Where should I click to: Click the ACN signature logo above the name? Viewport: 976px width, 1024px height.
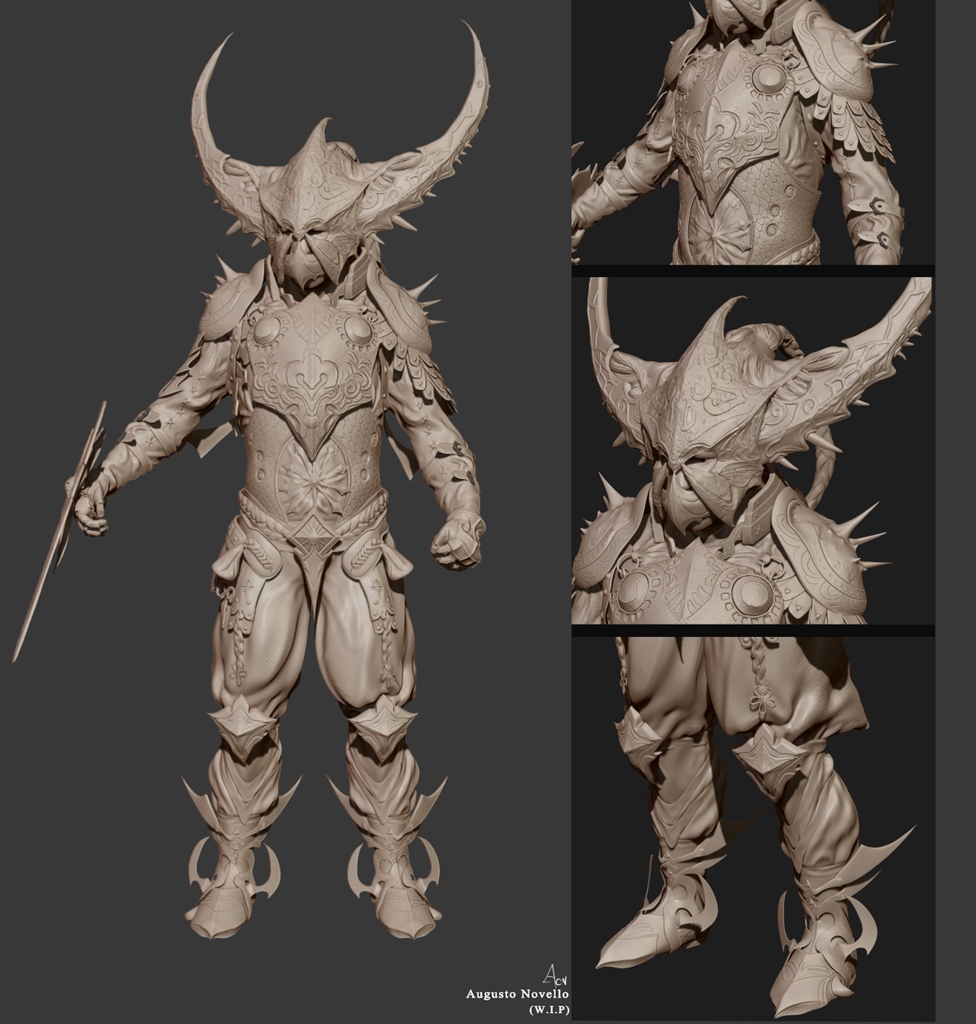pos(555,975)
